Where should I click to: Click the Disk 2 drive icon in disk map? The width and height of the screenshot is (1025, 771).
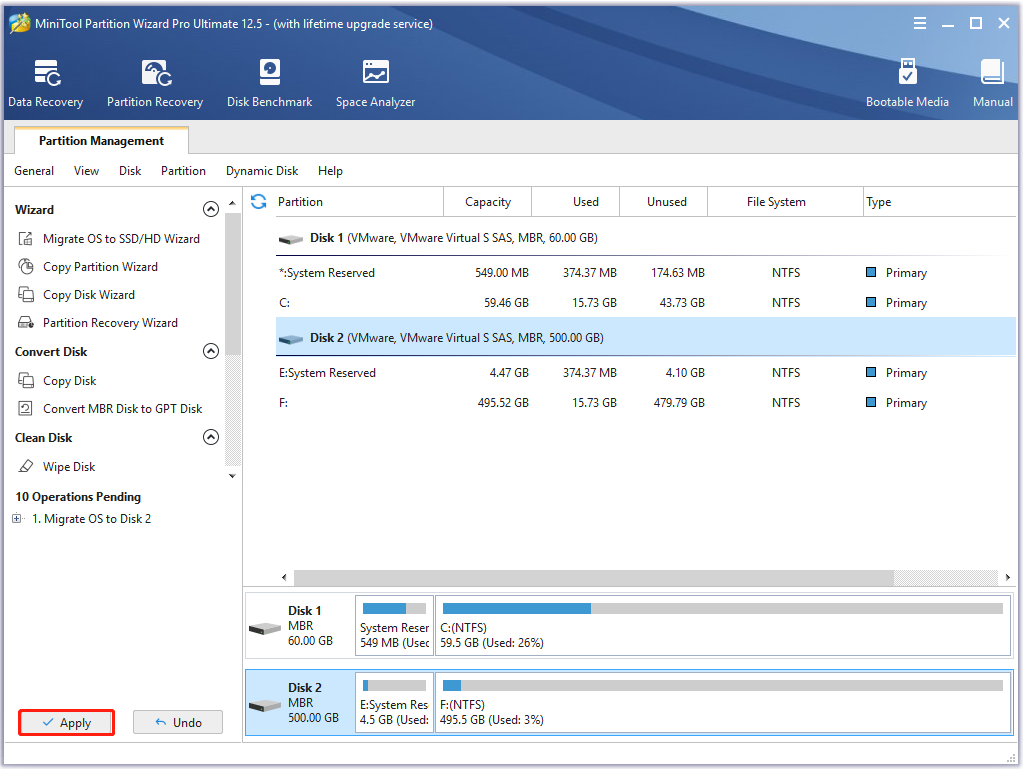pos(265,706)
